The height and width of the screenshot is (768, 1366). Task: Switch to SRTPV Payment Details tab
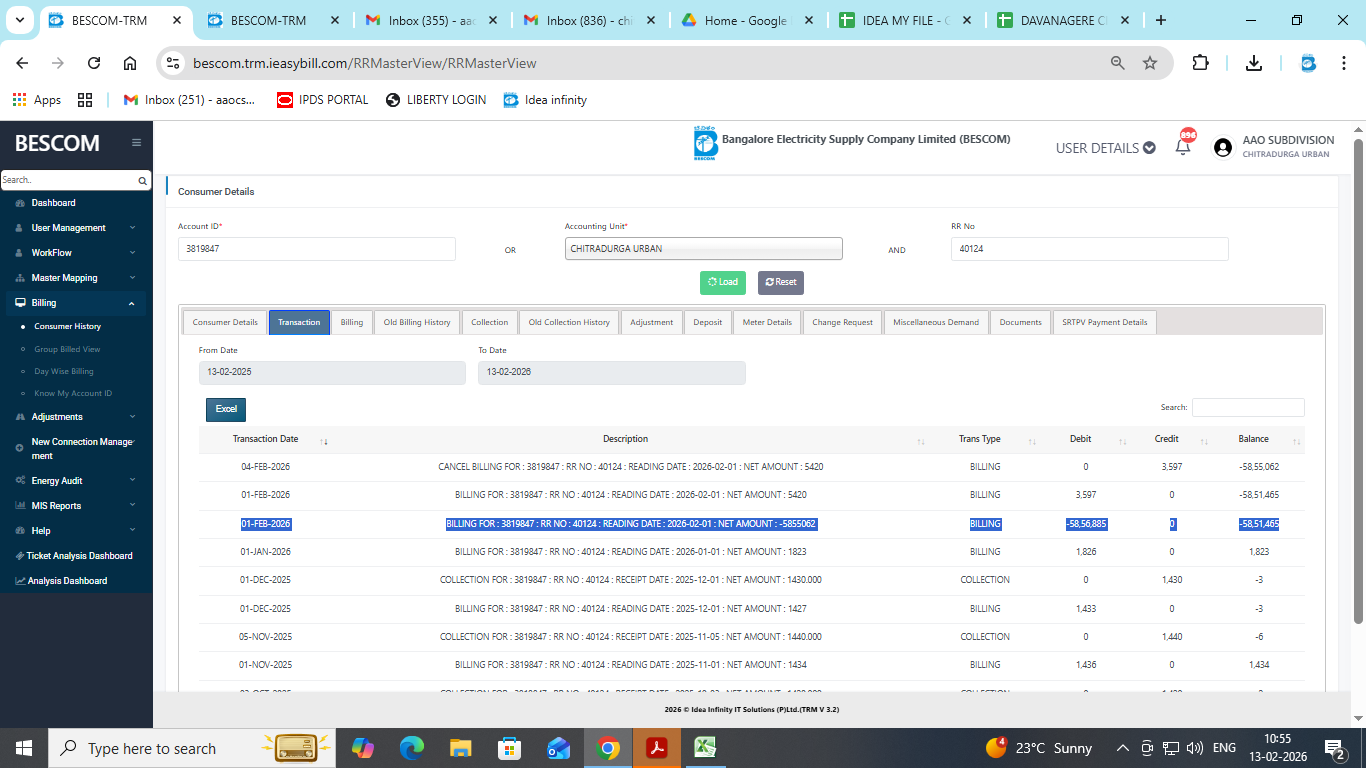coord(1104,322)
